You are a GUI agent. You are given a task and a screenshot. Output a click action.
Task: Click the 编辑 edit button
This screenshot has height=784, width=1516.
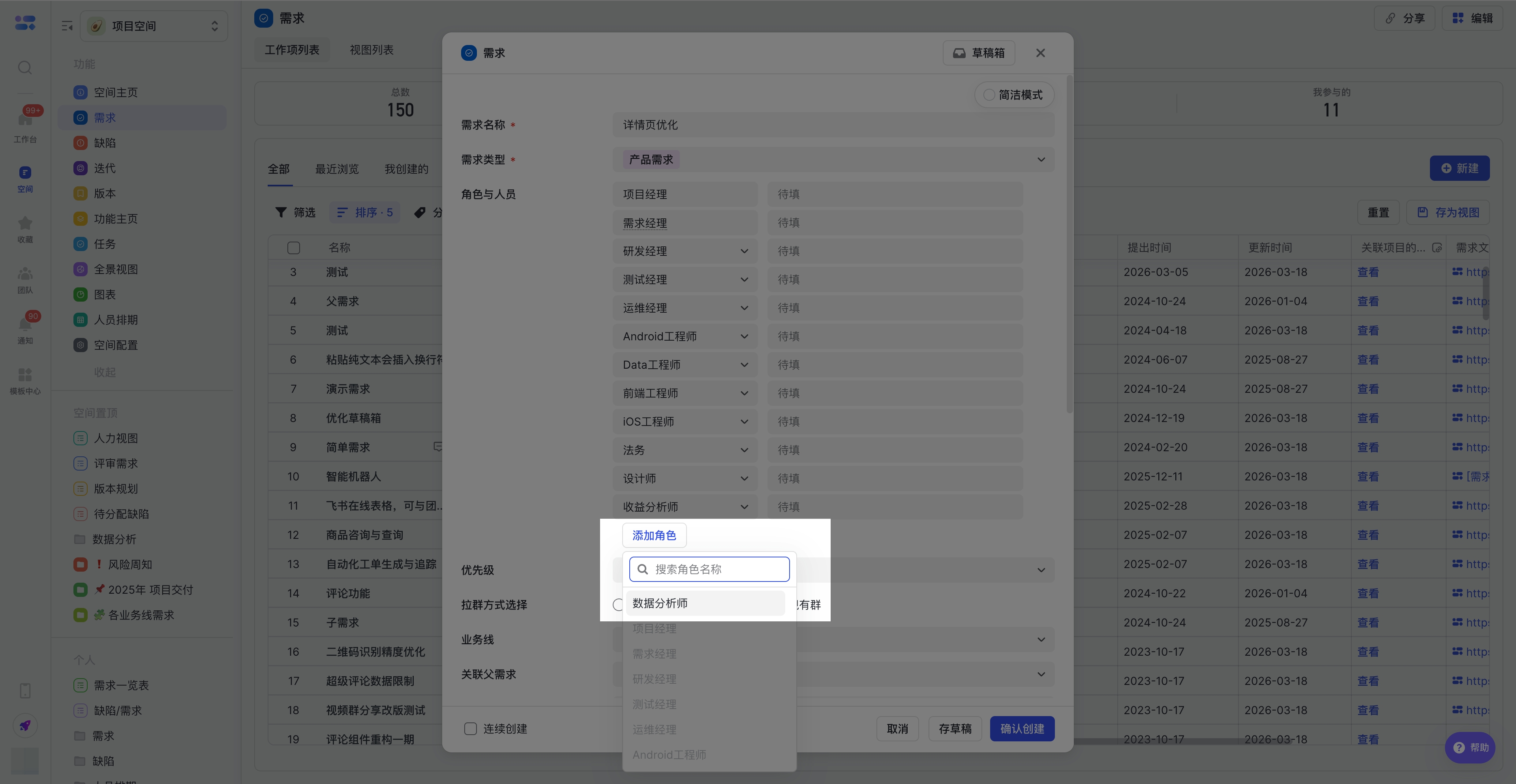click(x=1473, y=18)
